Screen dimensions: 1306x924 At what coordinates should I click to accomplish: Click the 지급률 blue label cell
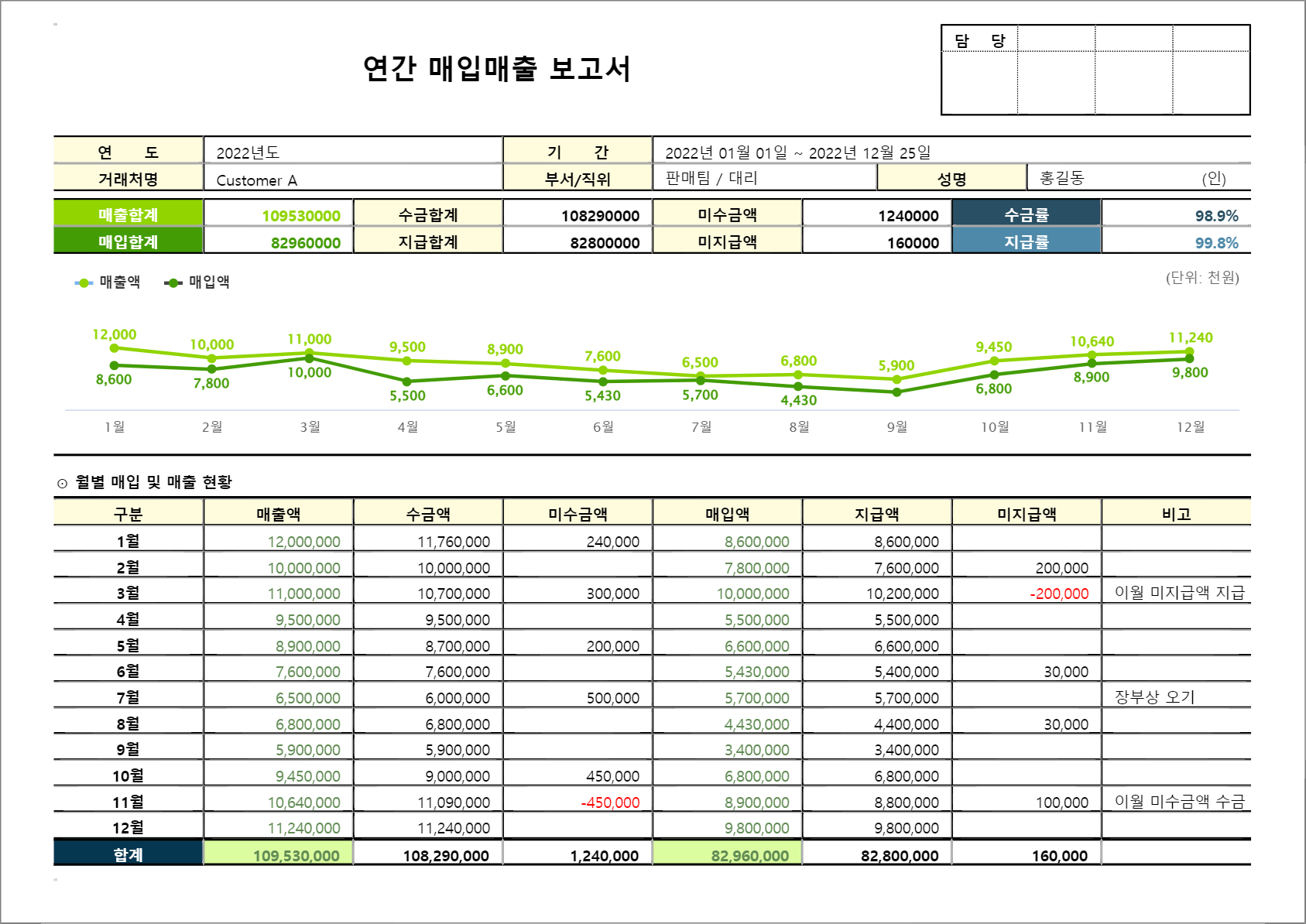(x=1027, y=241)
